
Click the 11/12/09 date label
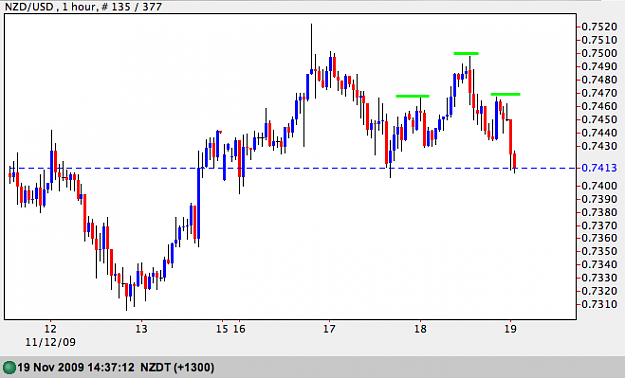point(50,342)
